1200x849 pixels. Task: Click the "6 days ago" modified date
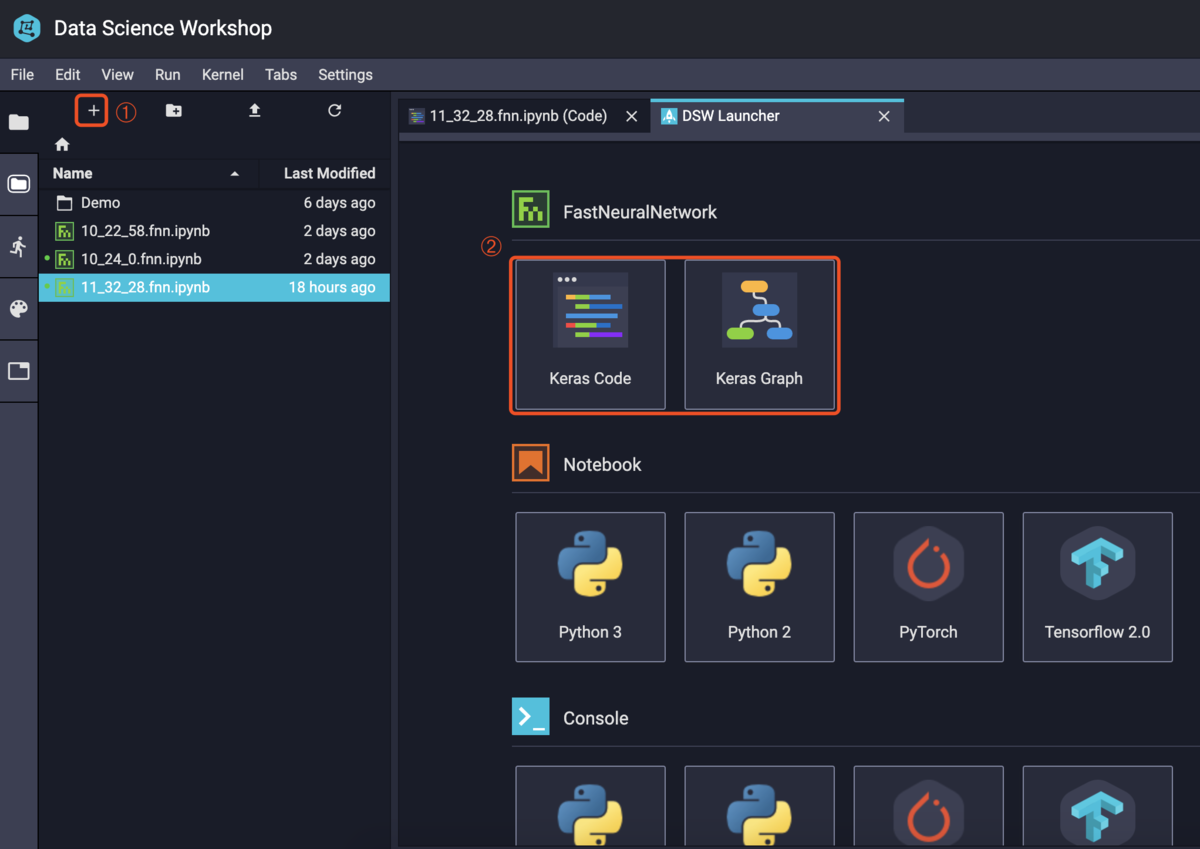click(339, 203)
